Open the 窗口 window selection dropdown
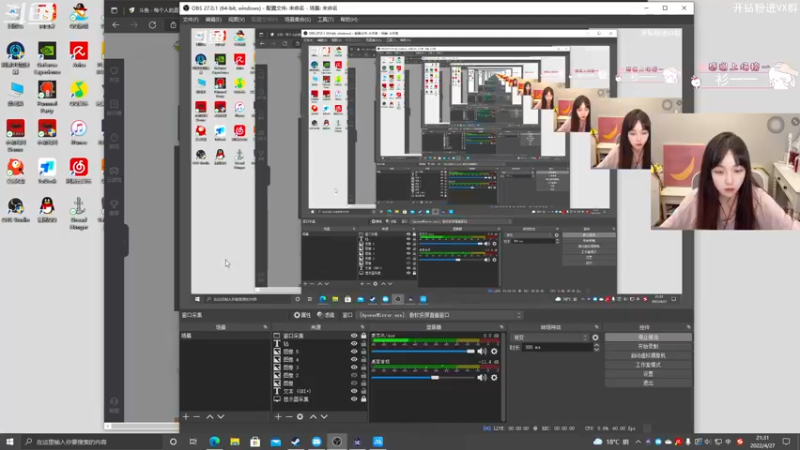The image size is (800, 450). (x=440, y=315)
